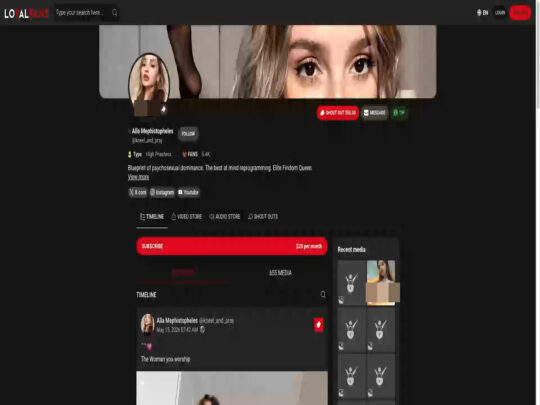Open the EN language selector
The width and height of the screenshot is (540, 405).
click(482, 13)
